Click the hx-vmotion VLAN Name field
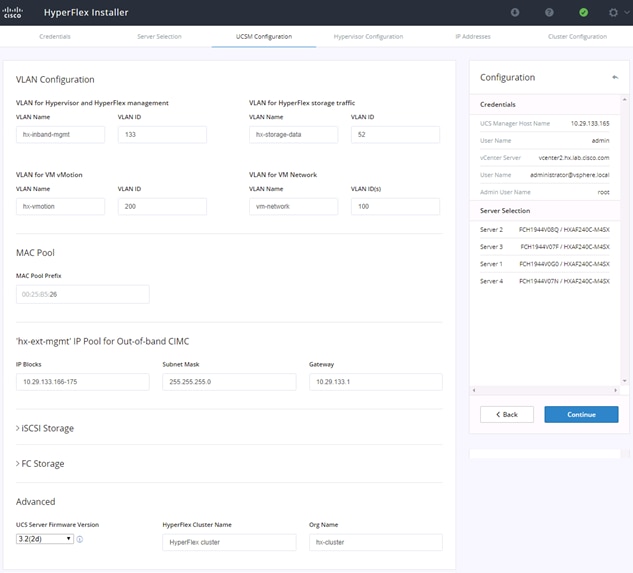 [61, 206]
